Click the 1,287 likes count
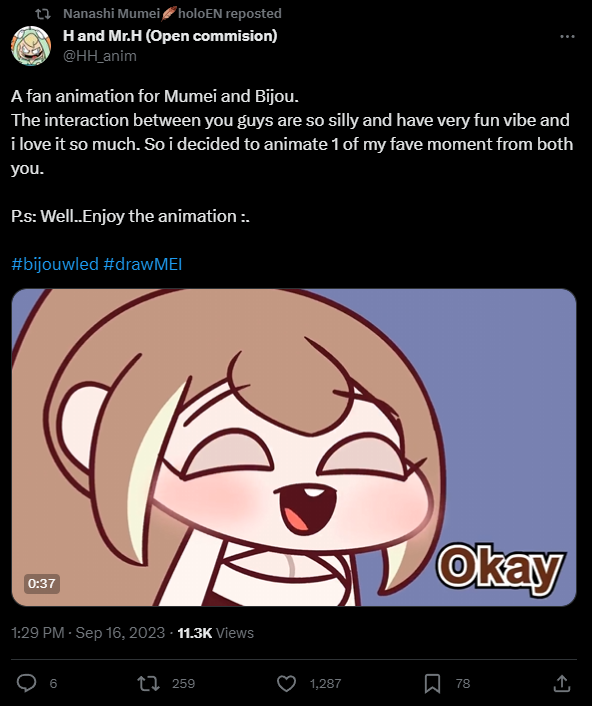This screenshot has height=706, width=592. (x=325, y=683)
